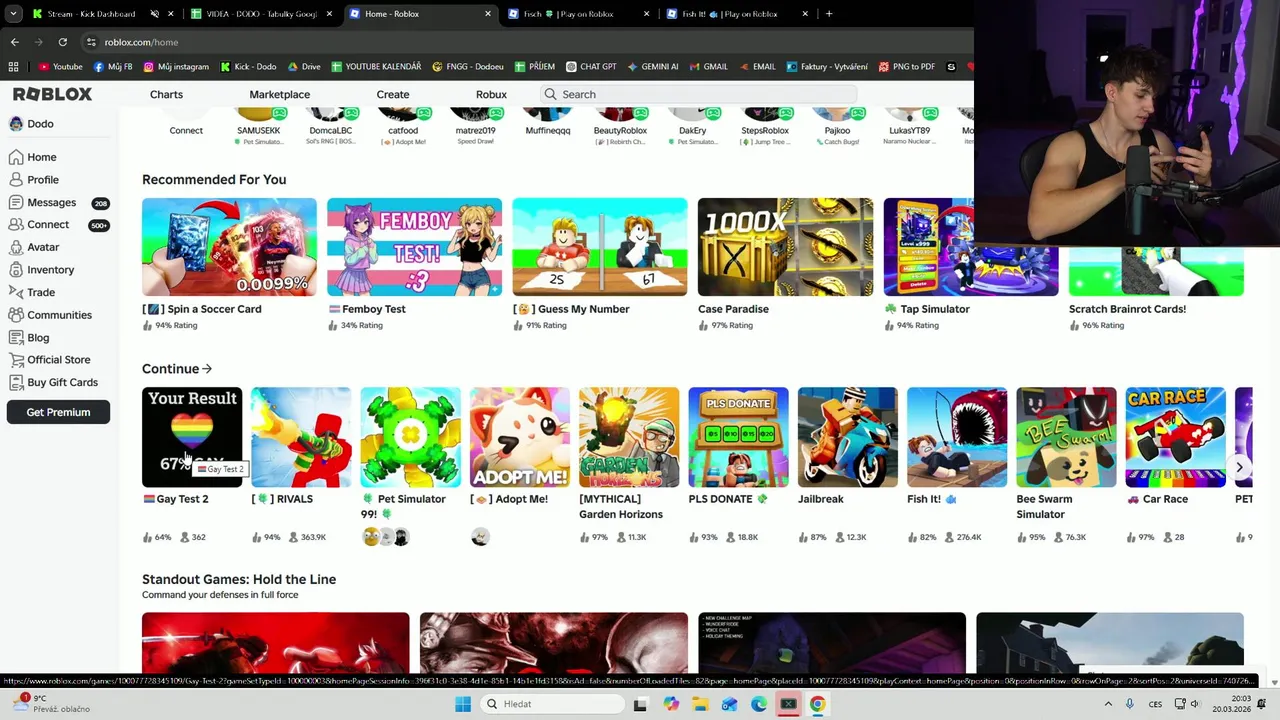Open the Můj instagram bookmark

[176, 67]
